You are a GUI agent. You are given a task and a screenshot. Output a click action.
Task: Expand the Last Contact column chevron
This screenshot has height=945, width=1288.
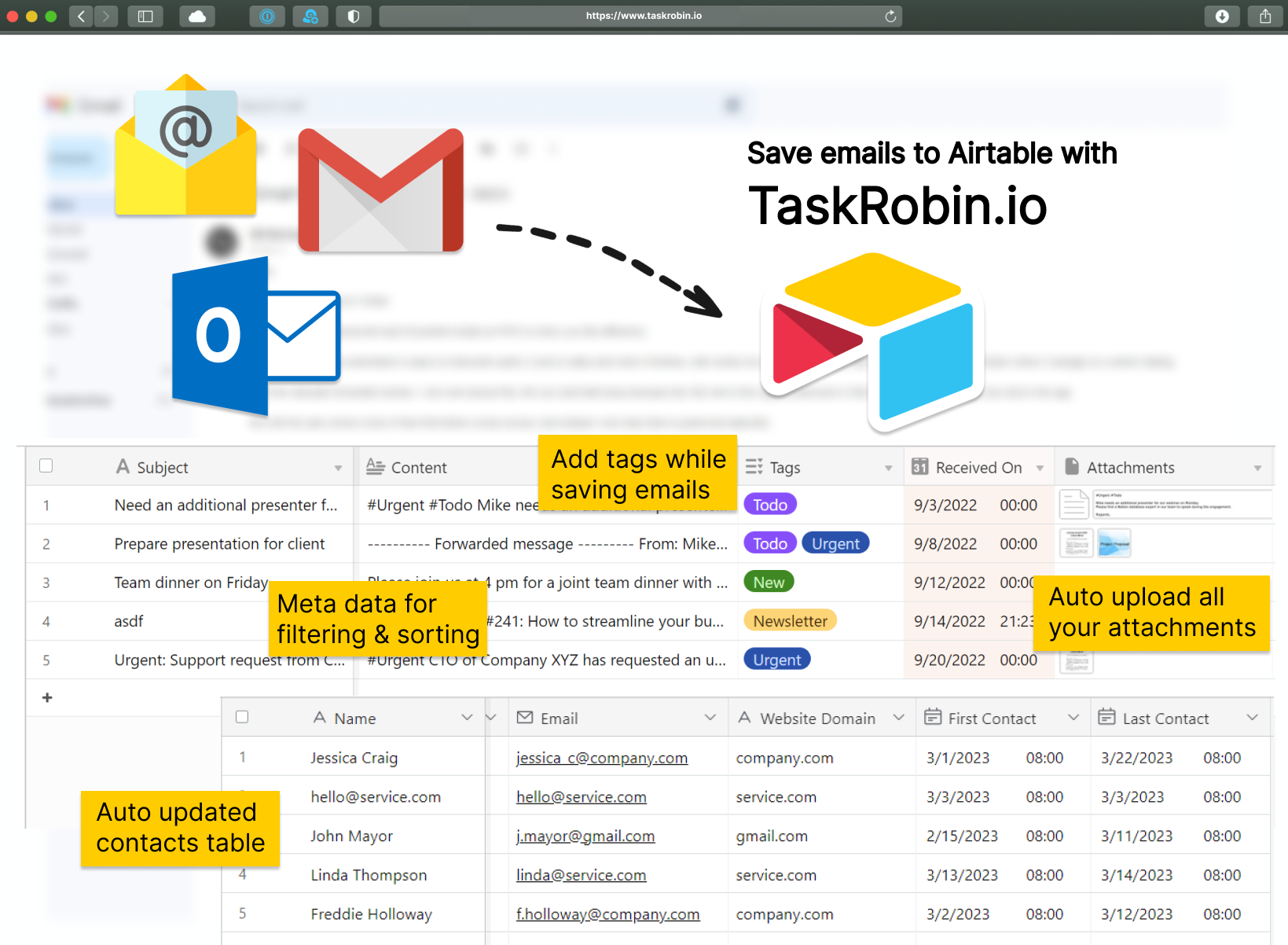1253,718
